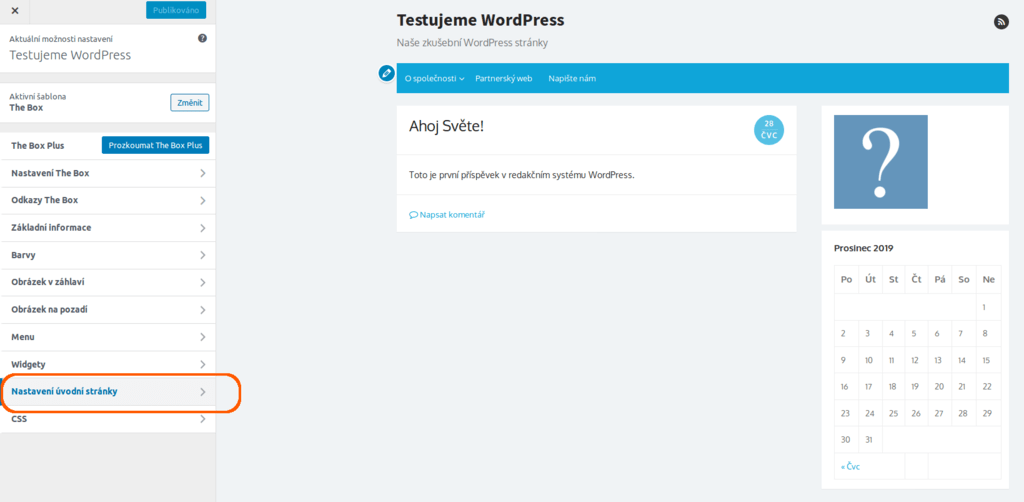Expand the Barvy section arrow
The image size is (1024, 502).
(203, 255)
